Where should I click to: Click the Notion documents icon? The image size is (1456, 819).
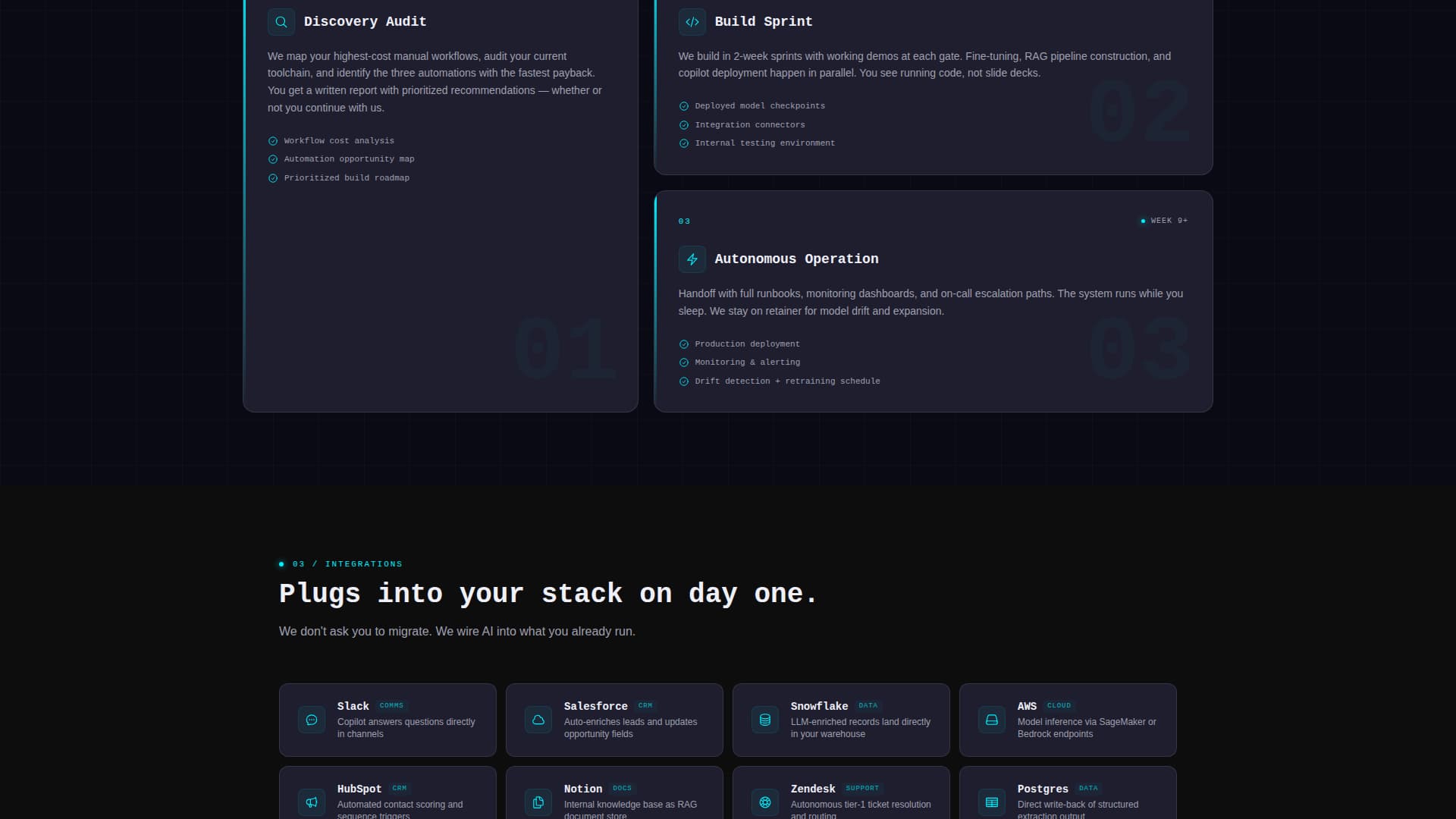538,802
